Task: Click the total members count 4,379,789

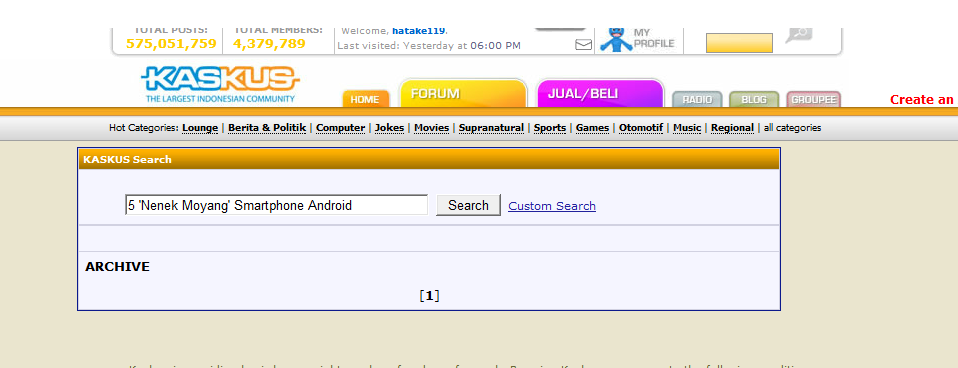Action: point(269,43)
